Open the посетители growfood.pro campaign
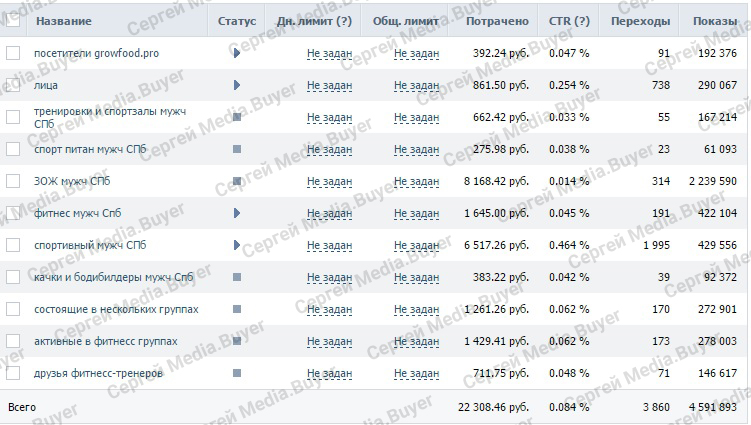Image resolution: width=751 pixels, height=425 pixels. pos(96,53)
